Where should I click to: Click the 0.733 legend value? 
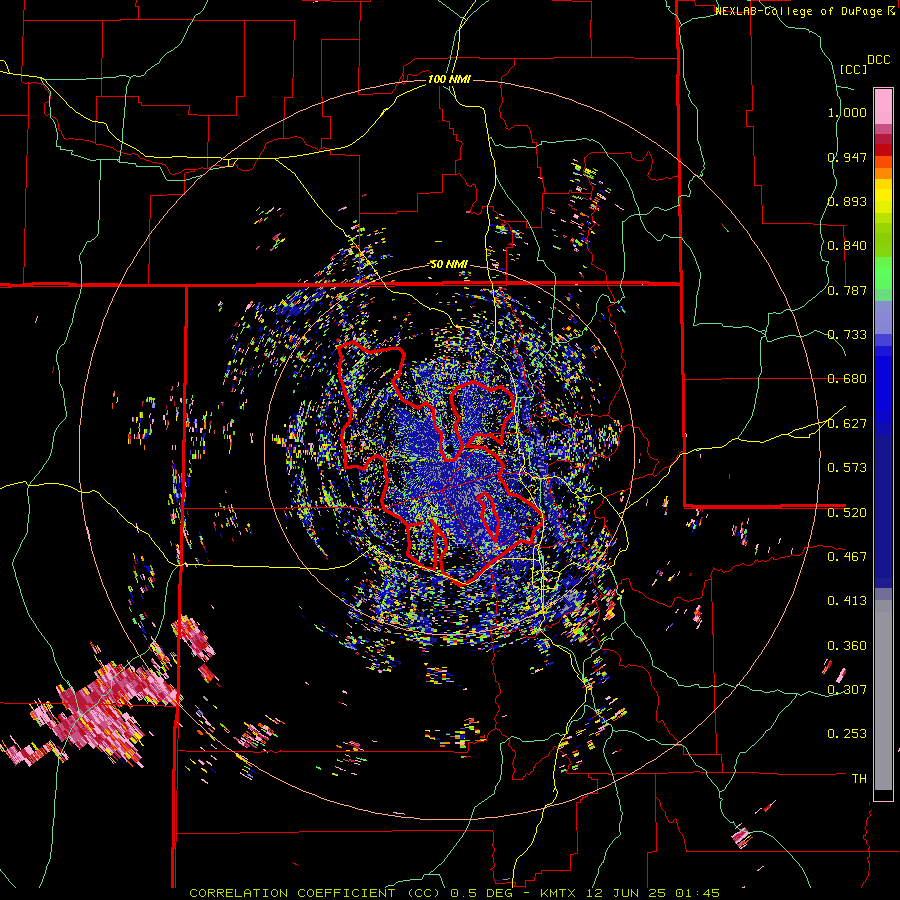847,335
